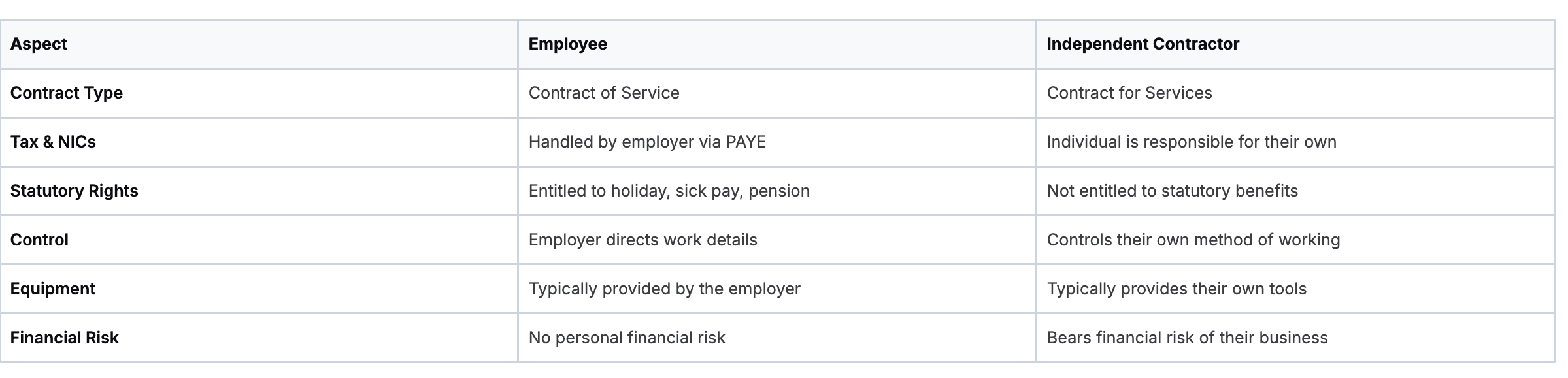Select the Equipment row label
This screenshot has width=1568, height=378.
pyautogui.click(x=52, y=289)
